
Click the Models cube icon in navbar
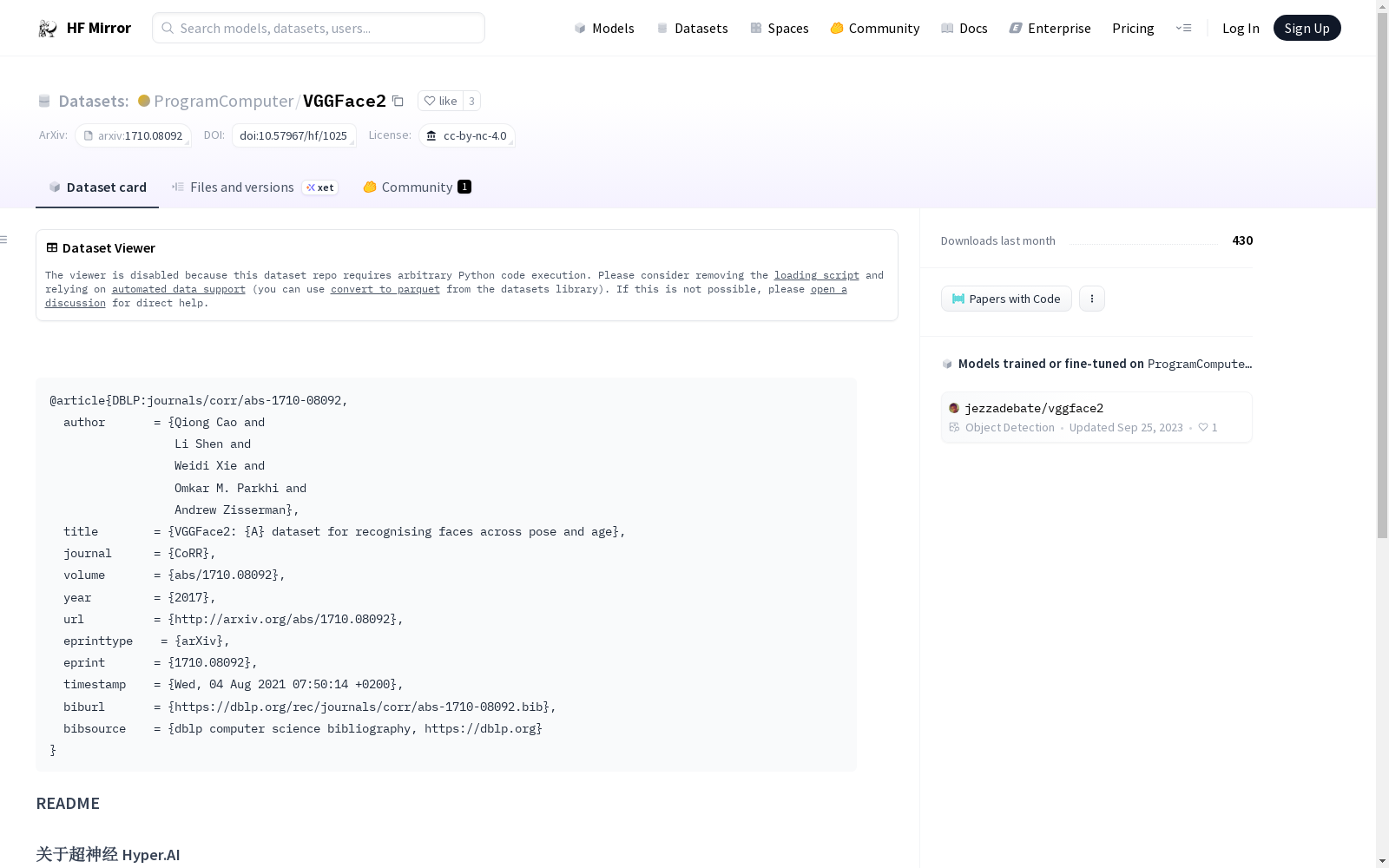coord(580,28)
